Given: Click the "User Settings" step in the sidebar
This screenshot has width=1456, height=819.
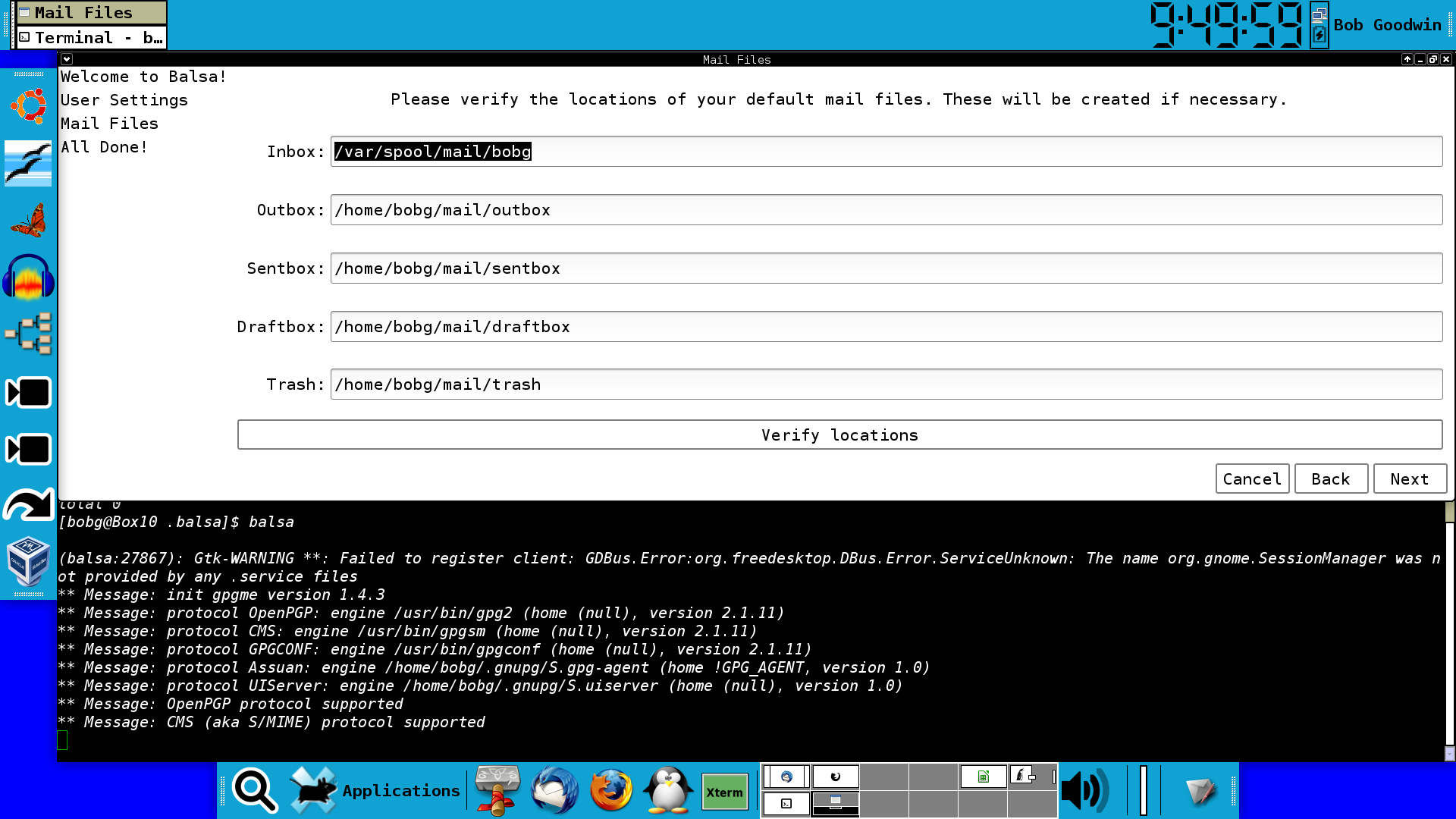Looking at the screenshot, I should [x=124, y=99].
